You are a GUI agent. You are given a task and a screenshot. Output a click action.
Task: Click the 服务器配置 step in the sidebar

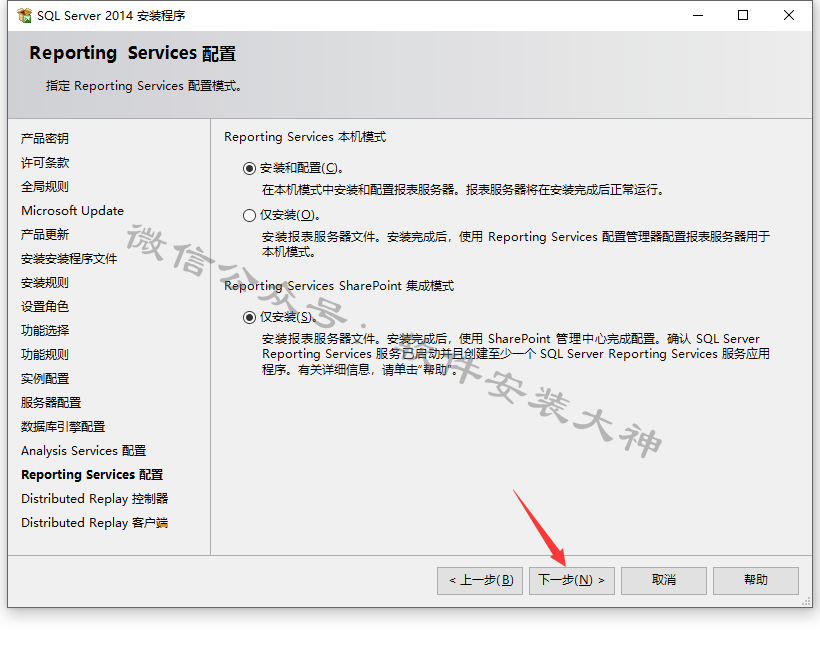(x=51, y=403)
